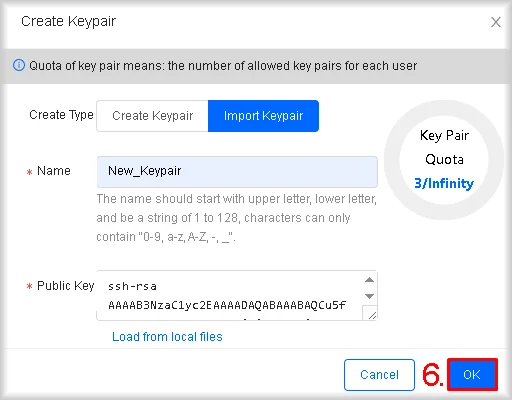Viewport: 512px width, 400px height.
Task: Close the Create Keypair dialog
Action: tap(496, 22)
